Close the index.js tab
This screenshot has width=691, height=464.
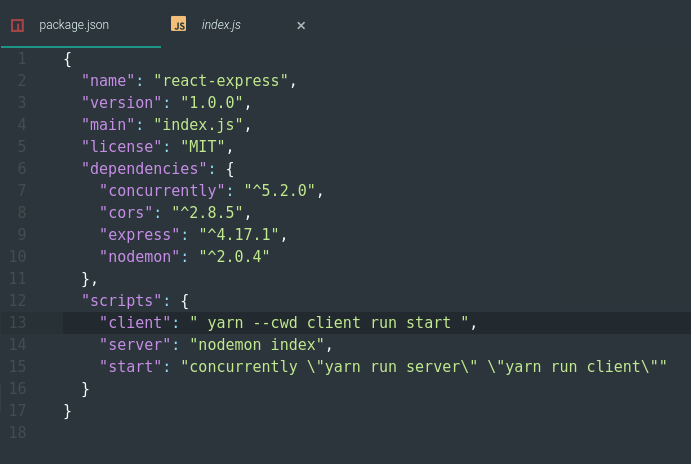301,26
